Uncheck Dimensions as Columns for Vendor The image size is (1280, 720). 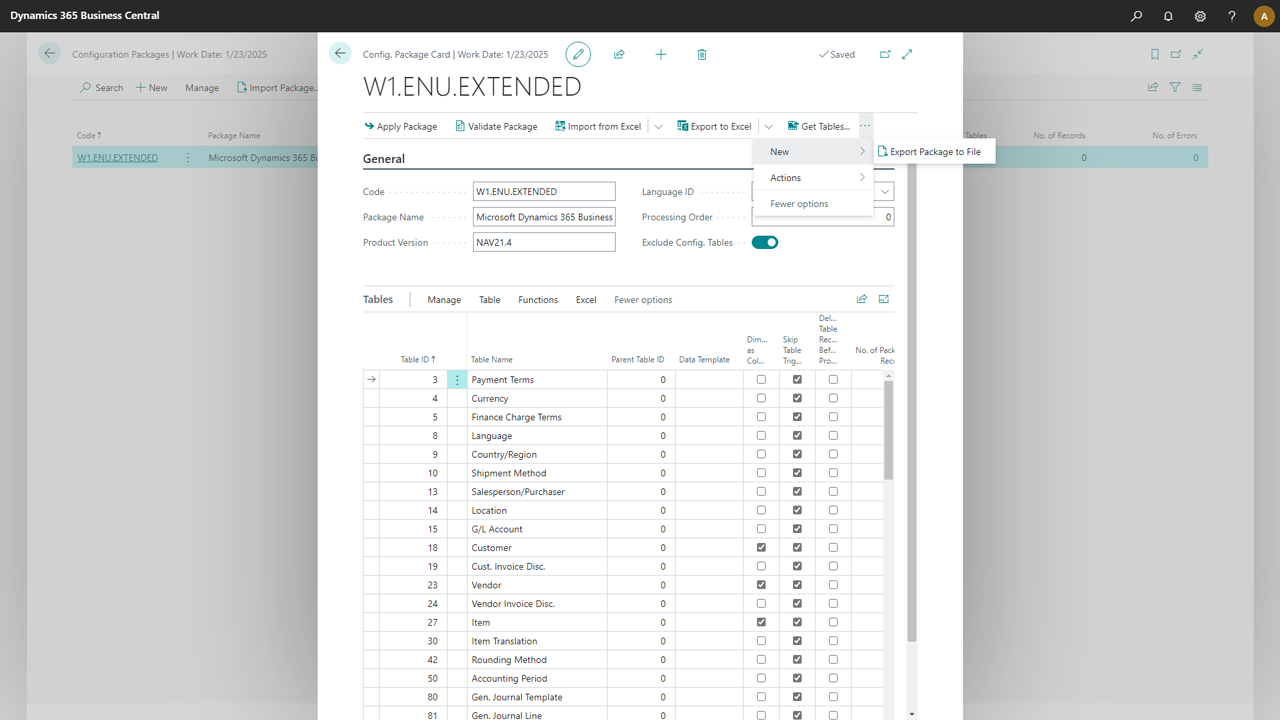coord(762,585)
